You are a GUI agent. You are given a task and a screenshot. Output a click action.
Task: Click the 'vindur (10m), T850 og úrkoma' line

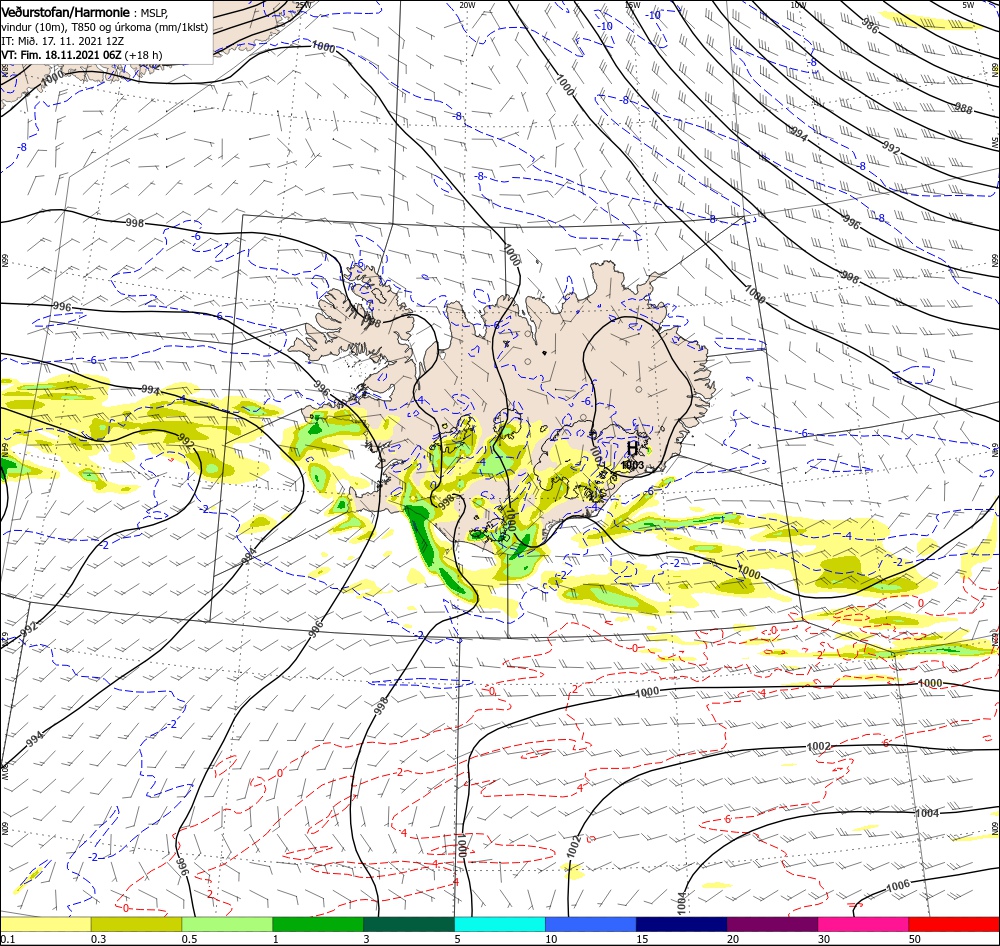point(105,27)
